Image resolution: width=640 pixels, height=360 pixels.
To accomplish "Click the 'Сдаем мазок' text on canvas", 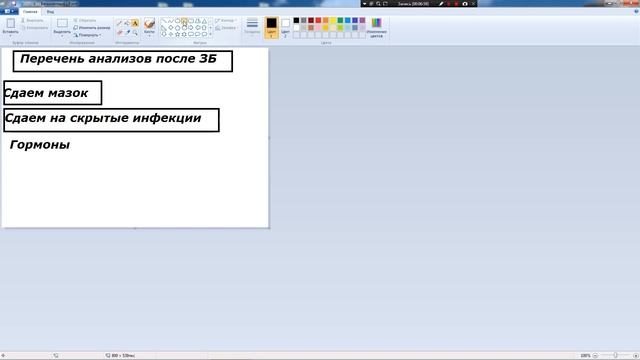I will [46, 93].
